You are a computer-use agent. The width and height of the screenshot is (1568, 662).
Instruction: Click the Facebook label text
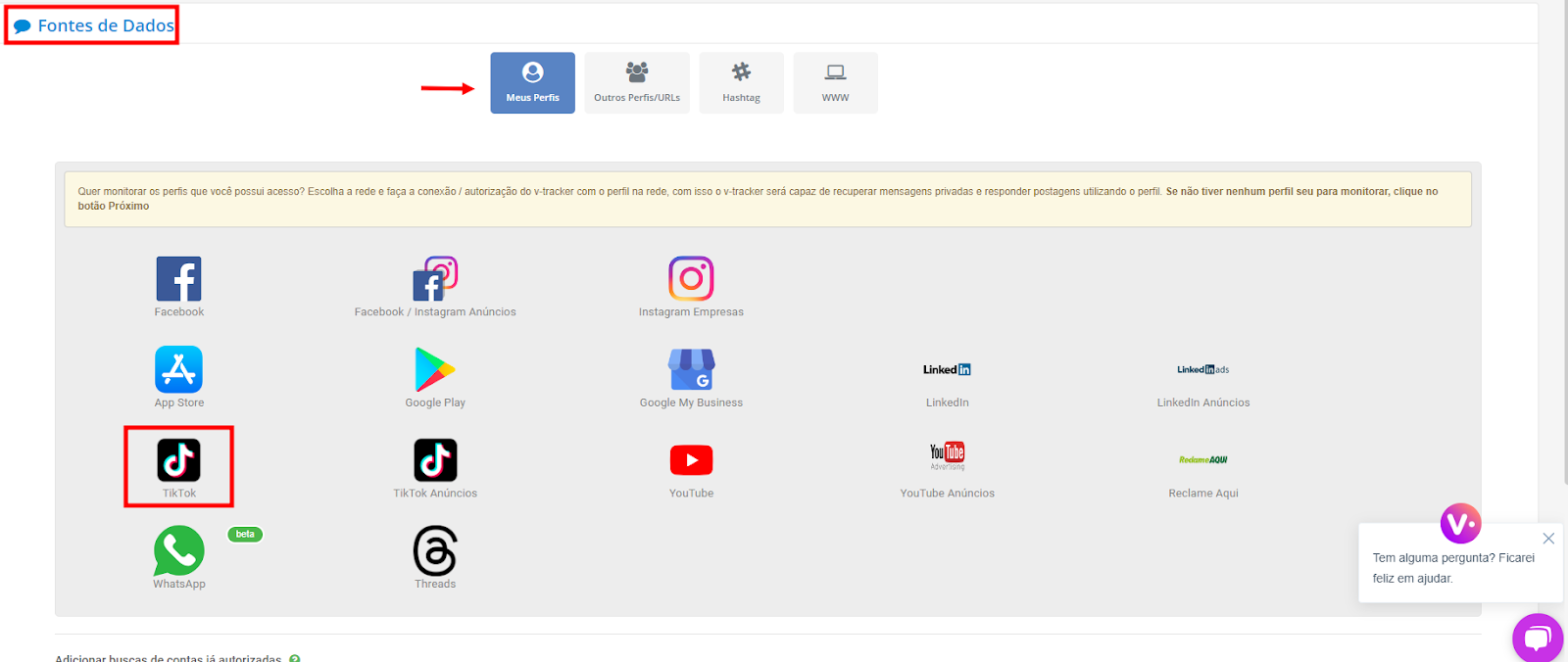point(179,312)
